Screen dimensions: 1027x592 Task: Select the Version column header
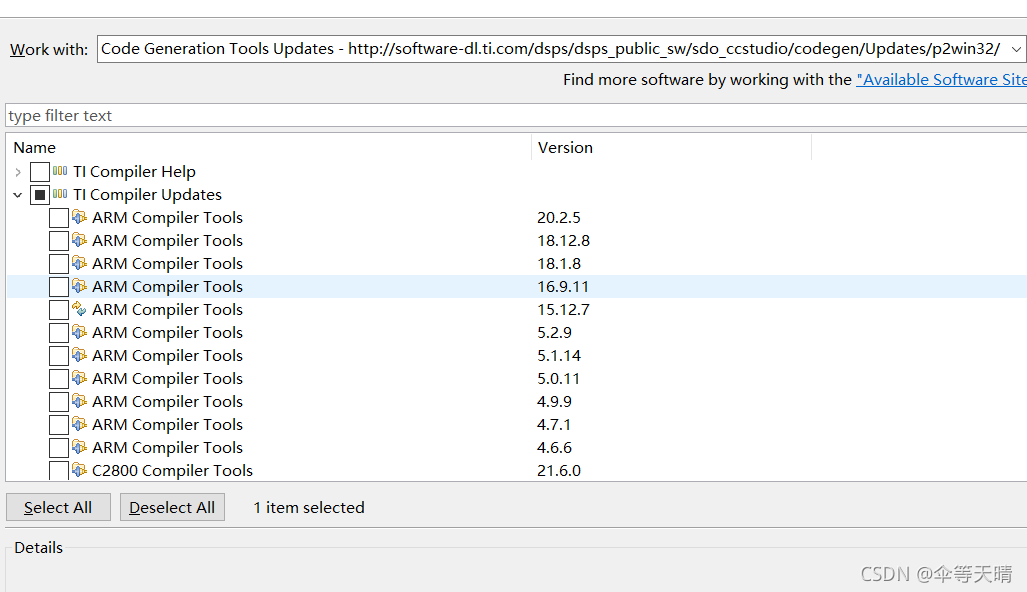coord(565,147)
